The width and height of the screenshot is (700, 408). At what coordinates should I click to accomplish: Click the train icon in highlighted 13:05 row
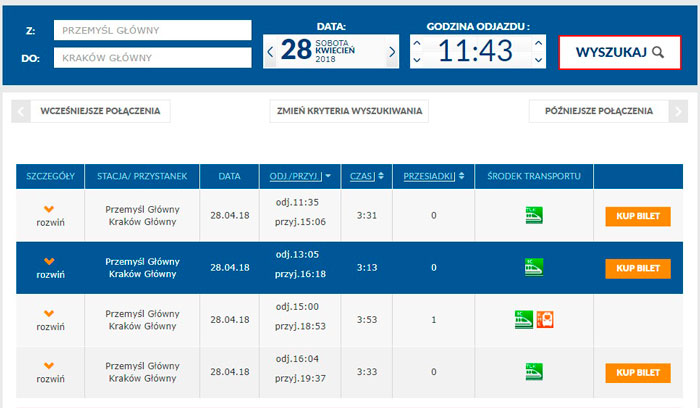pos(534,267)
